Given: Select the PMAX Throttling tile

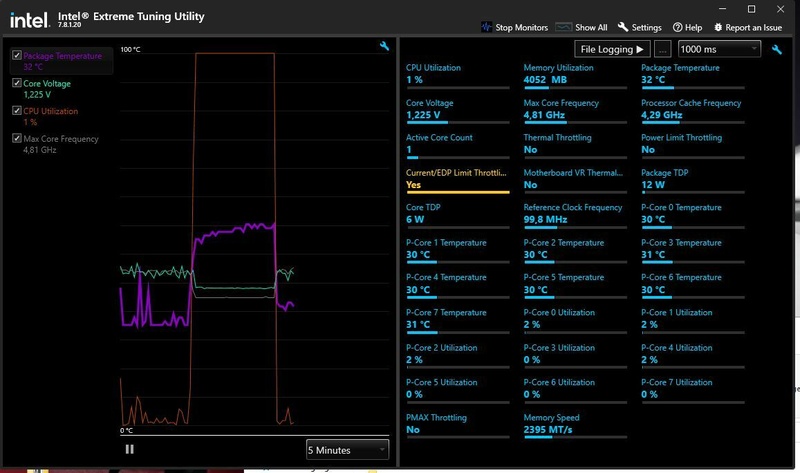Looking at the screenshot, I should pyautogui.click(x=457, y=426).
